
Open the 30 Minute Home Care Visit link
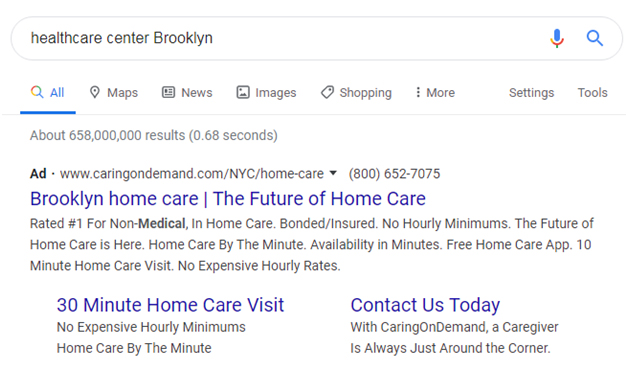pos(170,305)
